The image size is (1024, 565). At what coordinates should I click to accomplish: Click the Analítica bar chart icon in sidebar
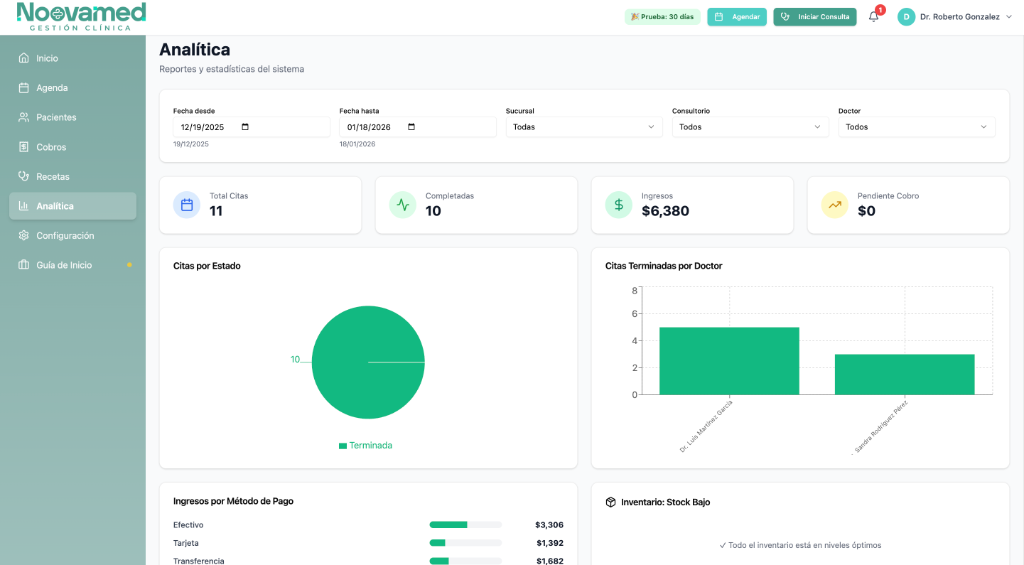pos(24,206)
